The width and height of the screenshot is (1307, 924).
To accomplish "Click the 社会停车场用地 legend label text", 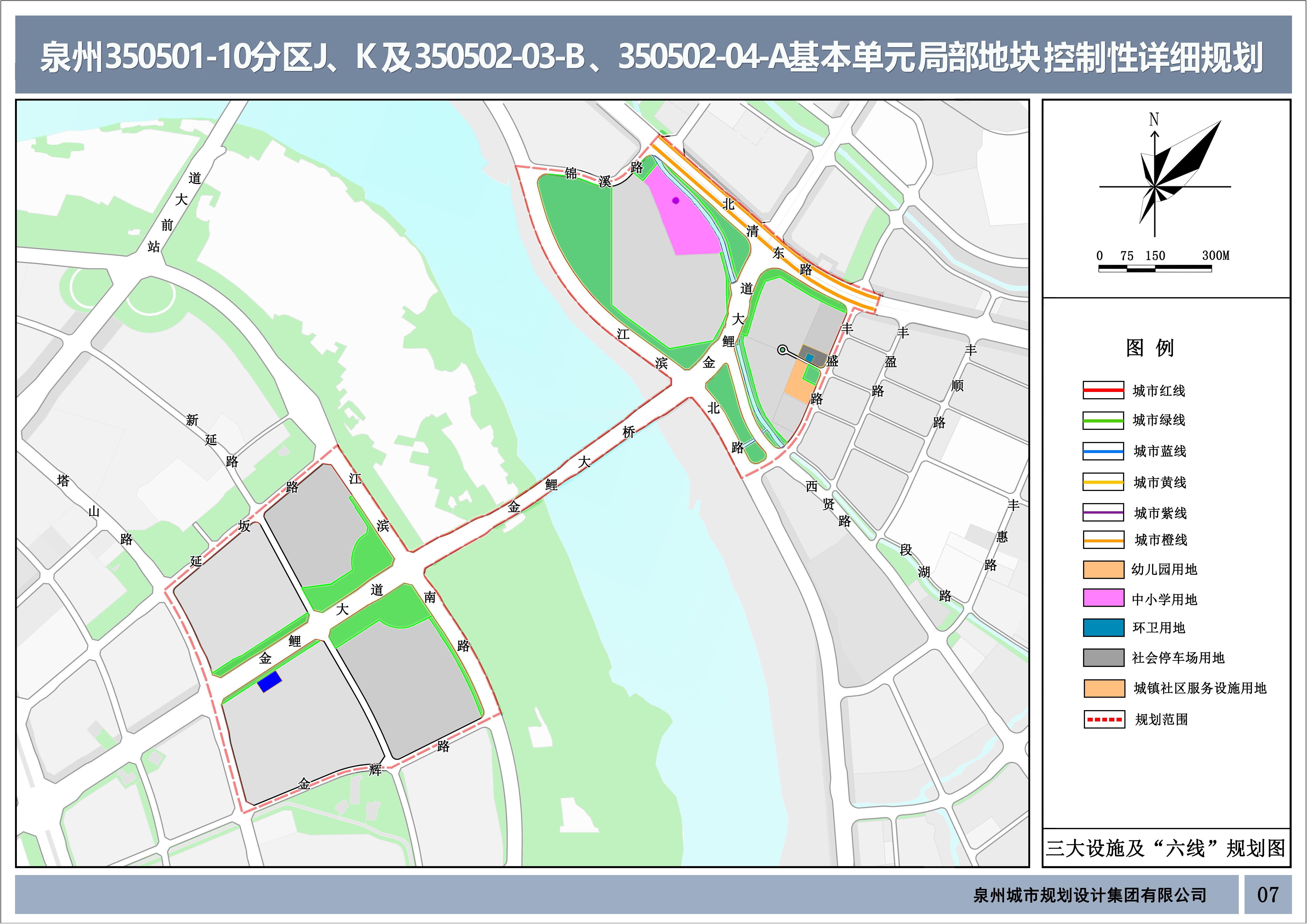I will point(1178,658).
